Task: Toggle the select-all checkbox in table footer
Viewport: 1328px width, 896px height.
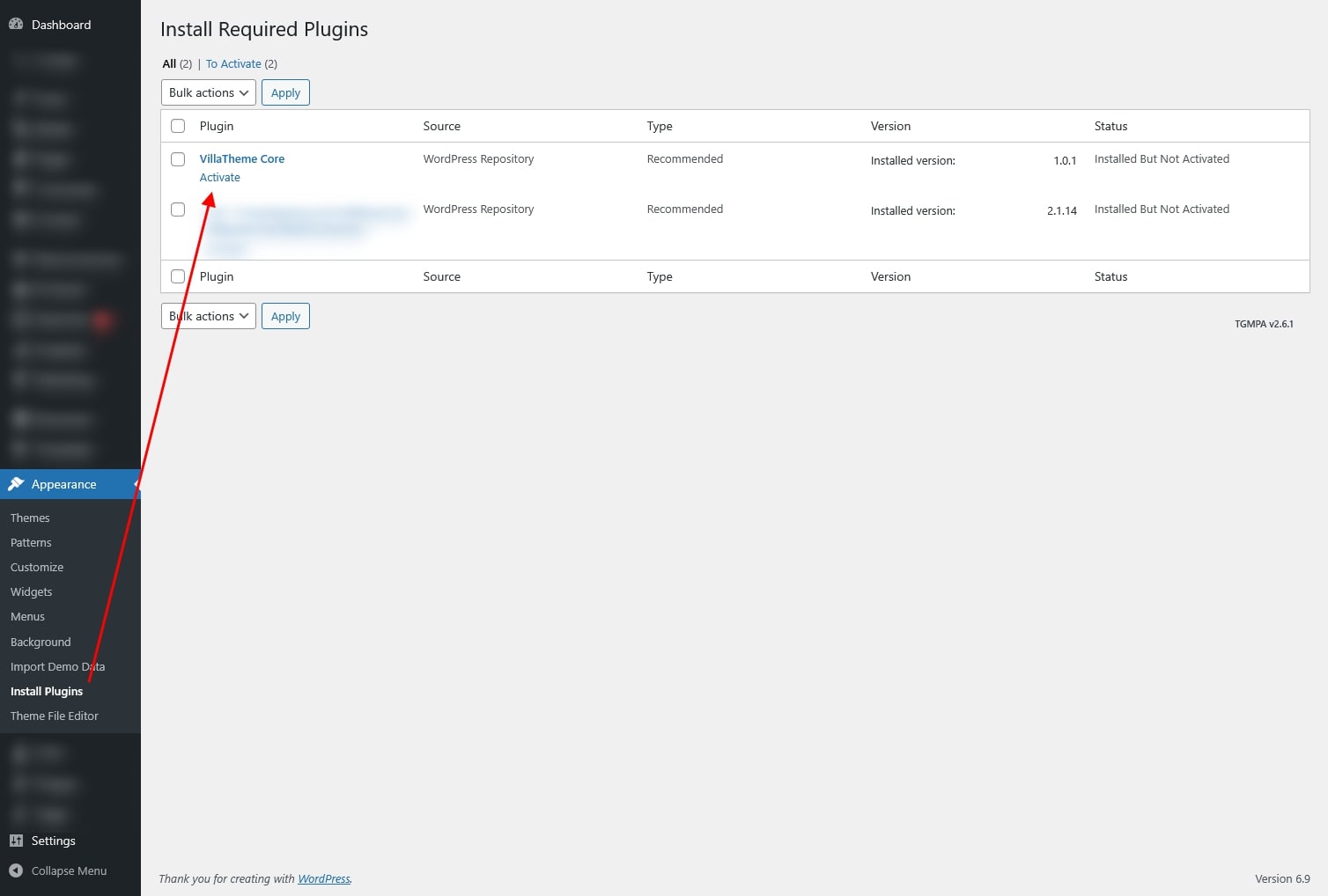Action: click(178, 276)
